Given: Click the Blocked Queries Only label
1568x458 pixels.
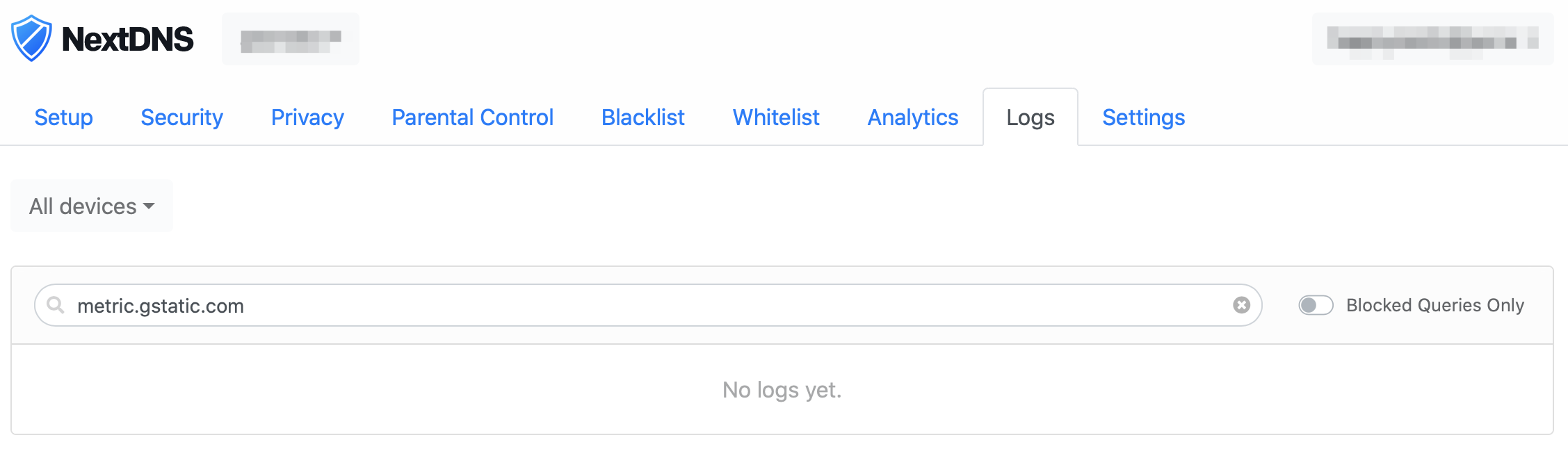Looking at the screenshot, I should point(1434,305).
